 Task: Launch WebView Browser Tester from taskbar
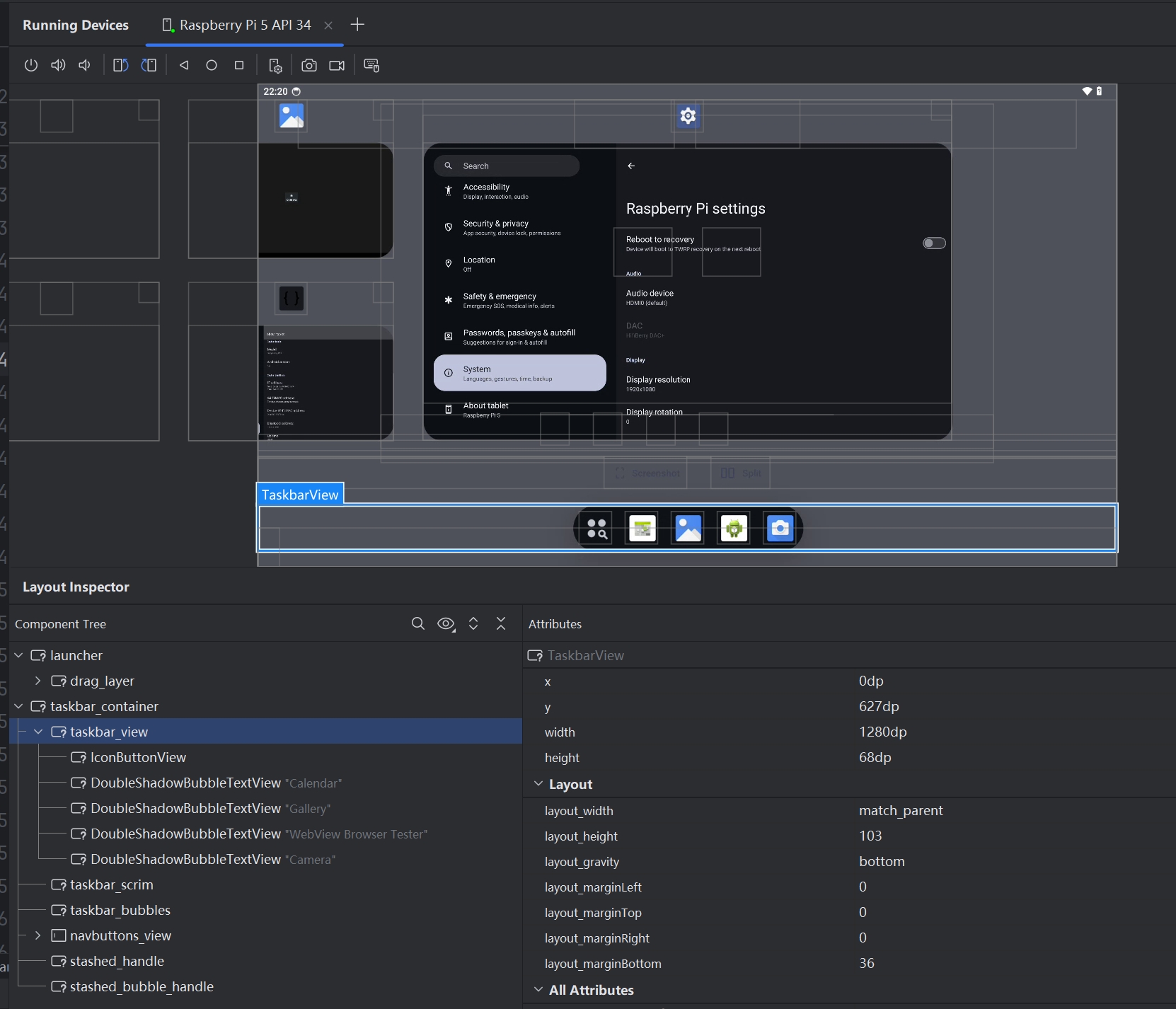734,529
